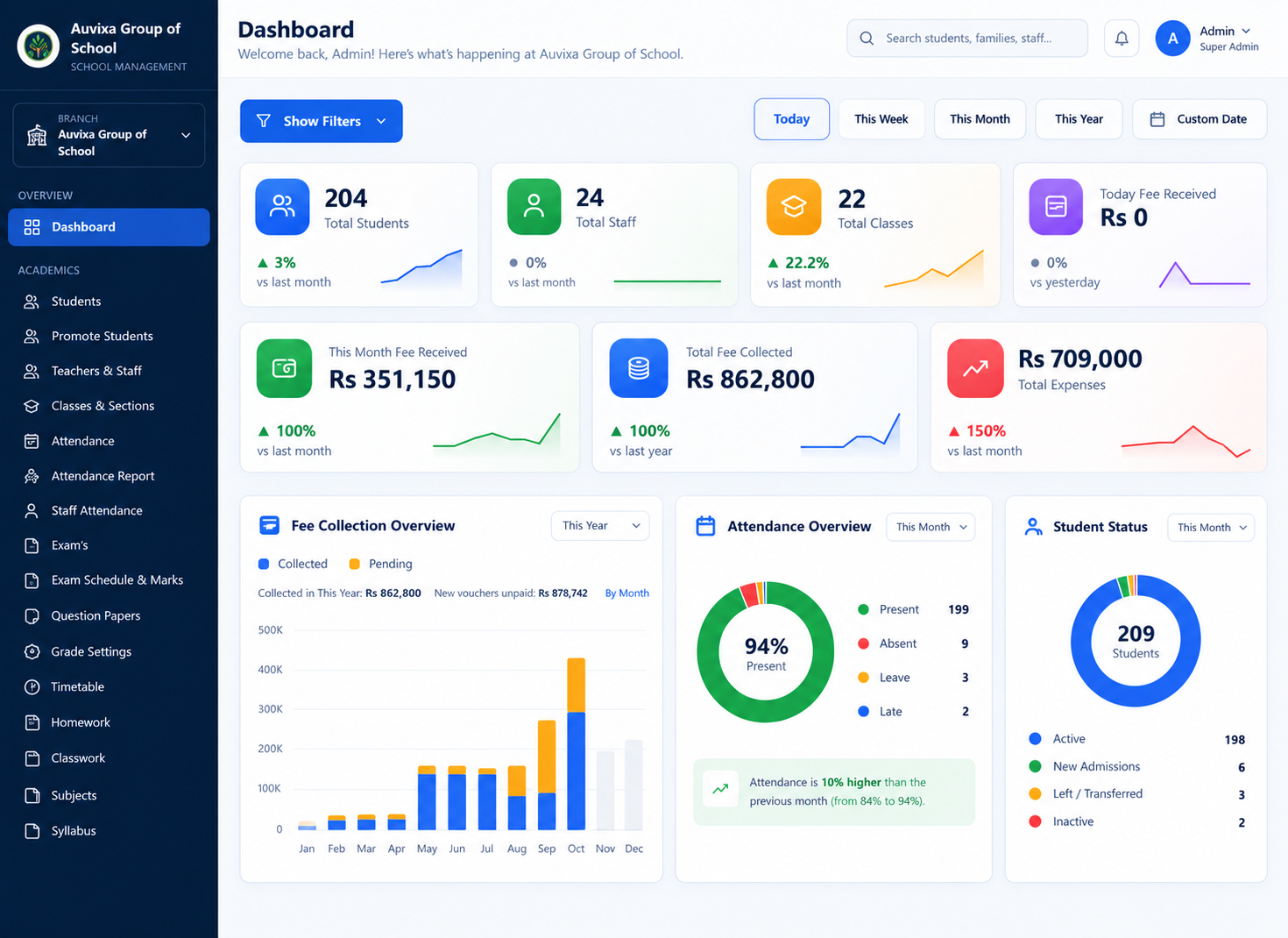This screenshot has height=938, width=1288.
Task: Click the Auvixa school logo icon
Action: click(x=39, y=46)
